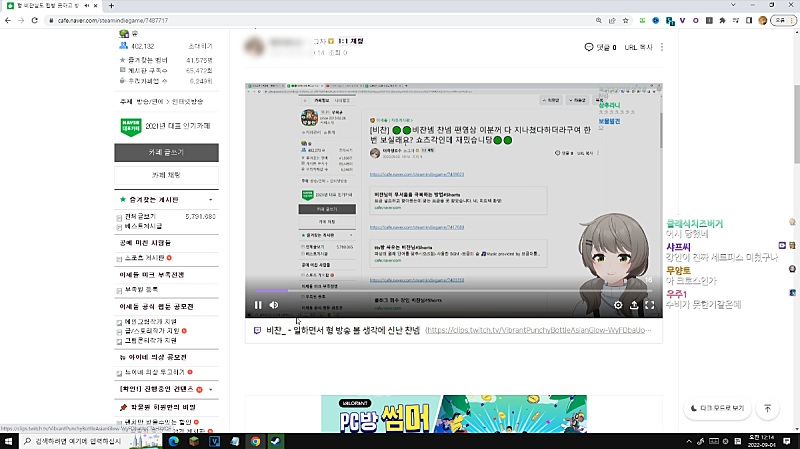Open the Windows notification center icon
The image size is (800, 449).
click(787, 441)
